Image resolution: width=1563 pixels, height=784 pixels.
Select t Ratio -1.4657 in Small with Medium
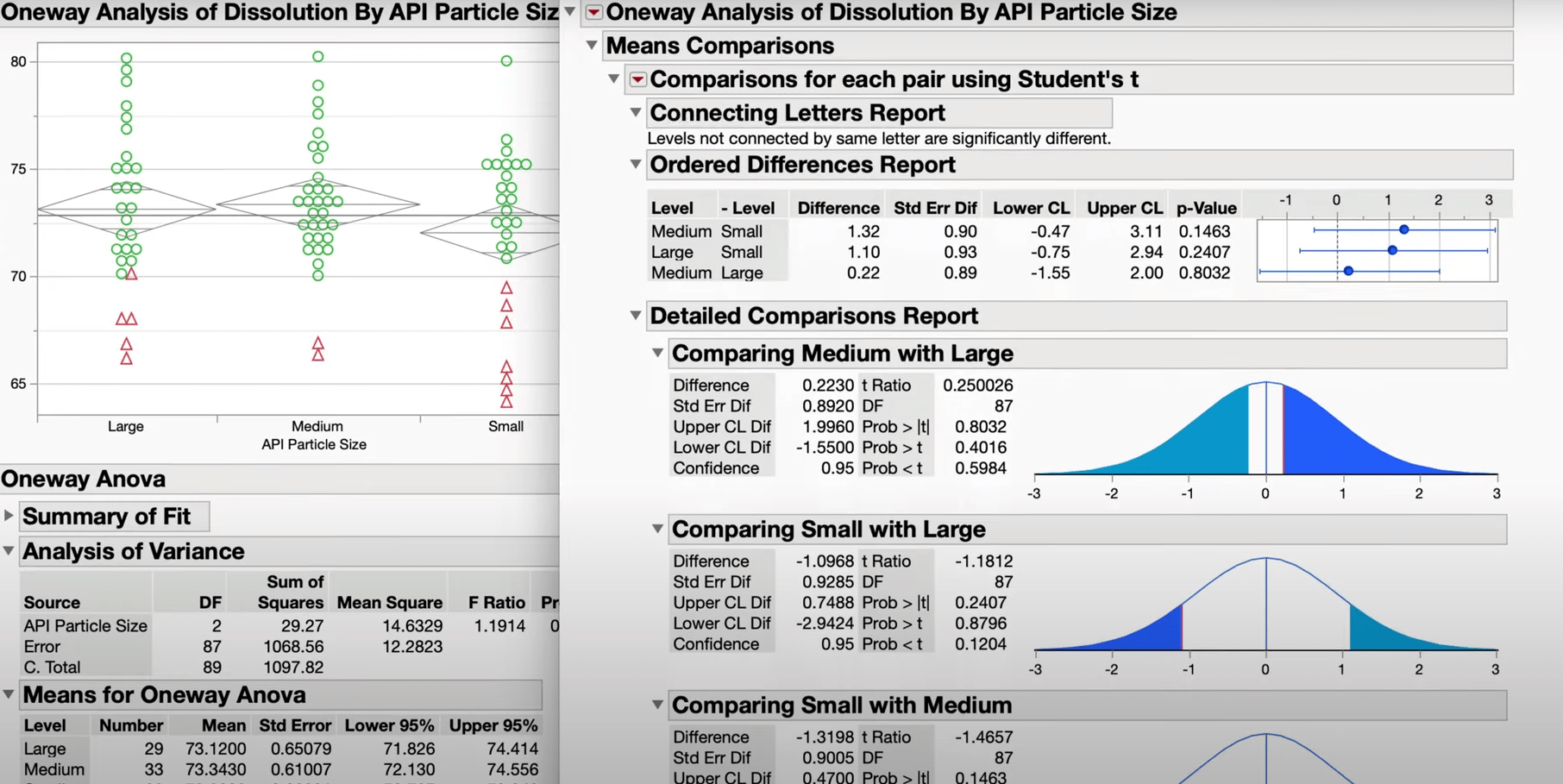tap(983, 737)
